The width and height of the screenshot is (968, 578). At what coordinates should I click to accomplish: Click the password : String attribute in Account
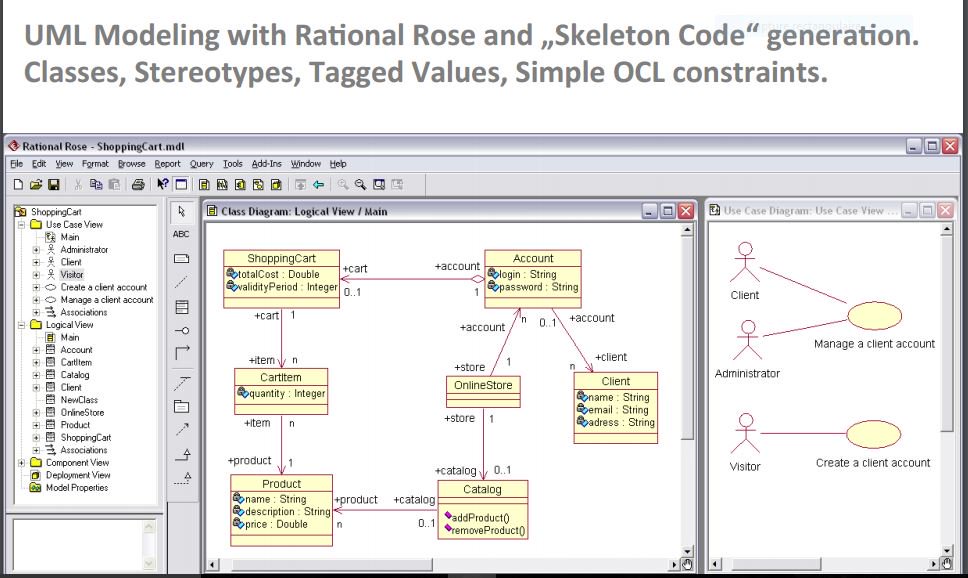coord(533,287)
